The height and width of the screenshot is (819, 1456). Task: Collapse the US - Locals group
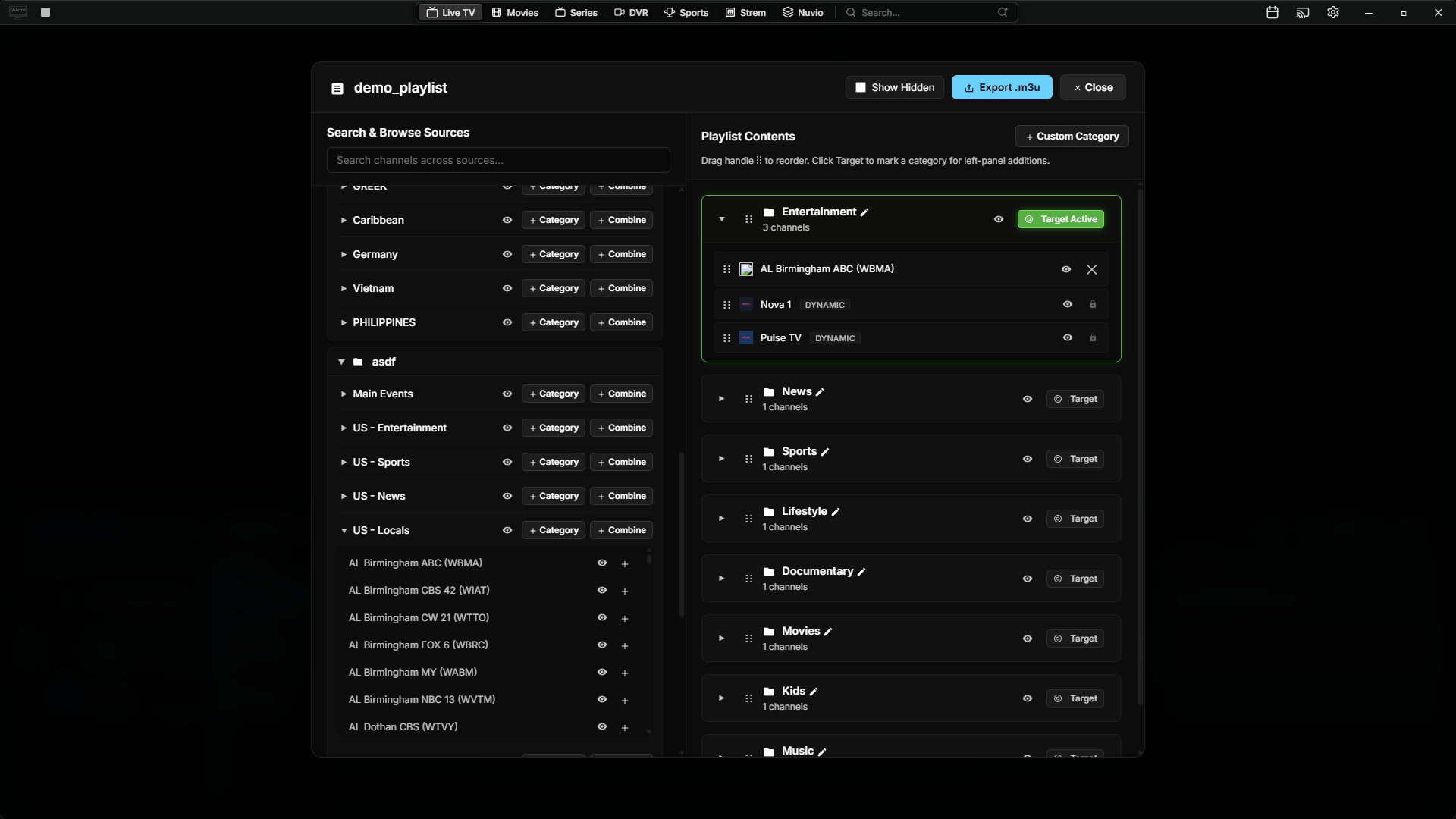[x=344, y=531]
